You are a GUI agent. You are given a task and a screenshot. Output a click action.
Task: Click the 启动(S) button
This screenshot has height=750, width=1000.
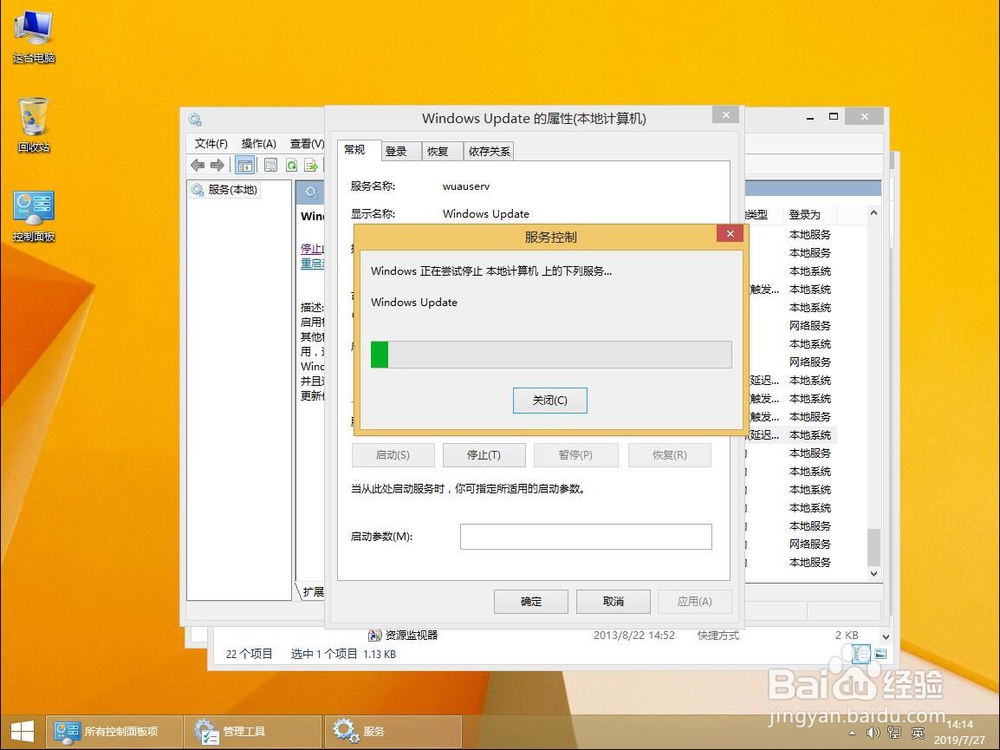pos(393,455)
